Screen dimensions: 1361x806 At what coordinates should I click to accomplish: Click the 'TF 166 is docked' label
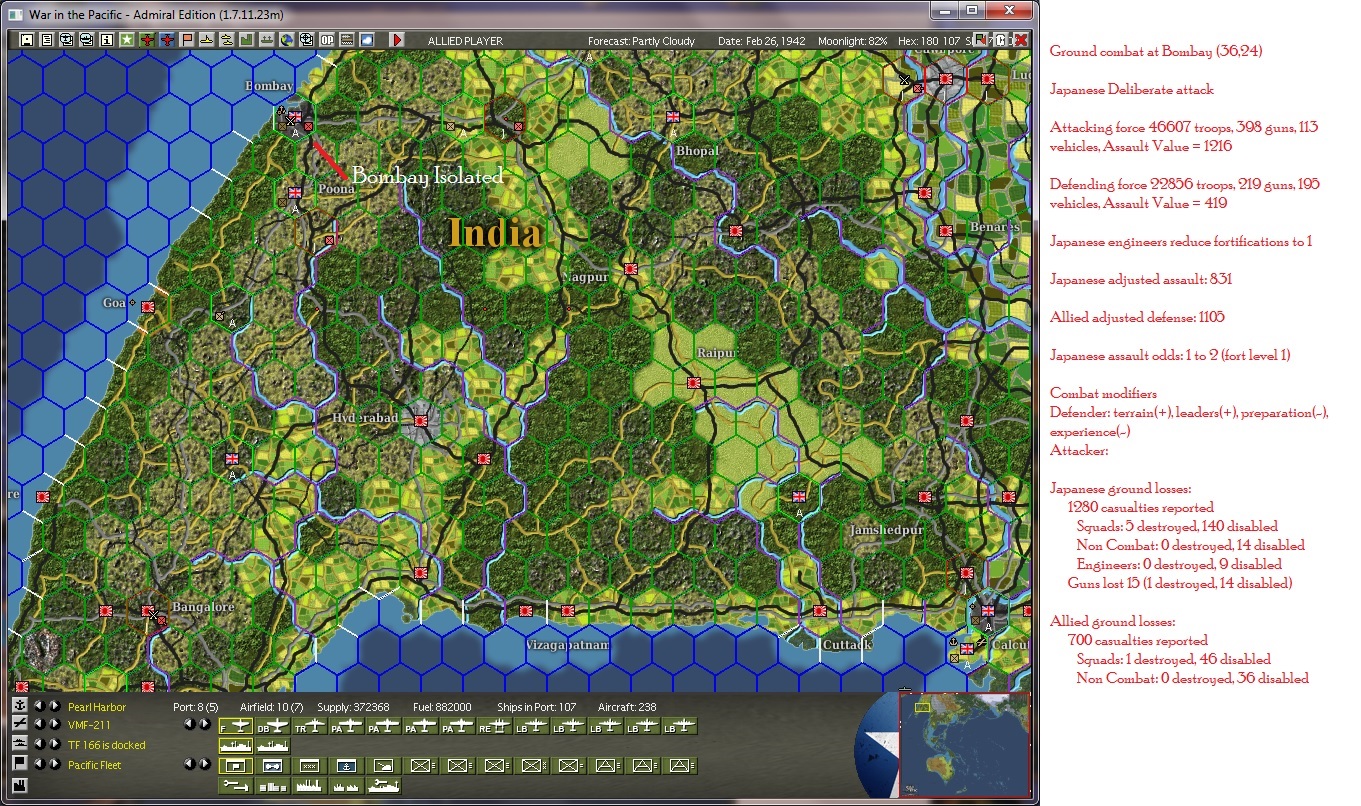point(107,745)
